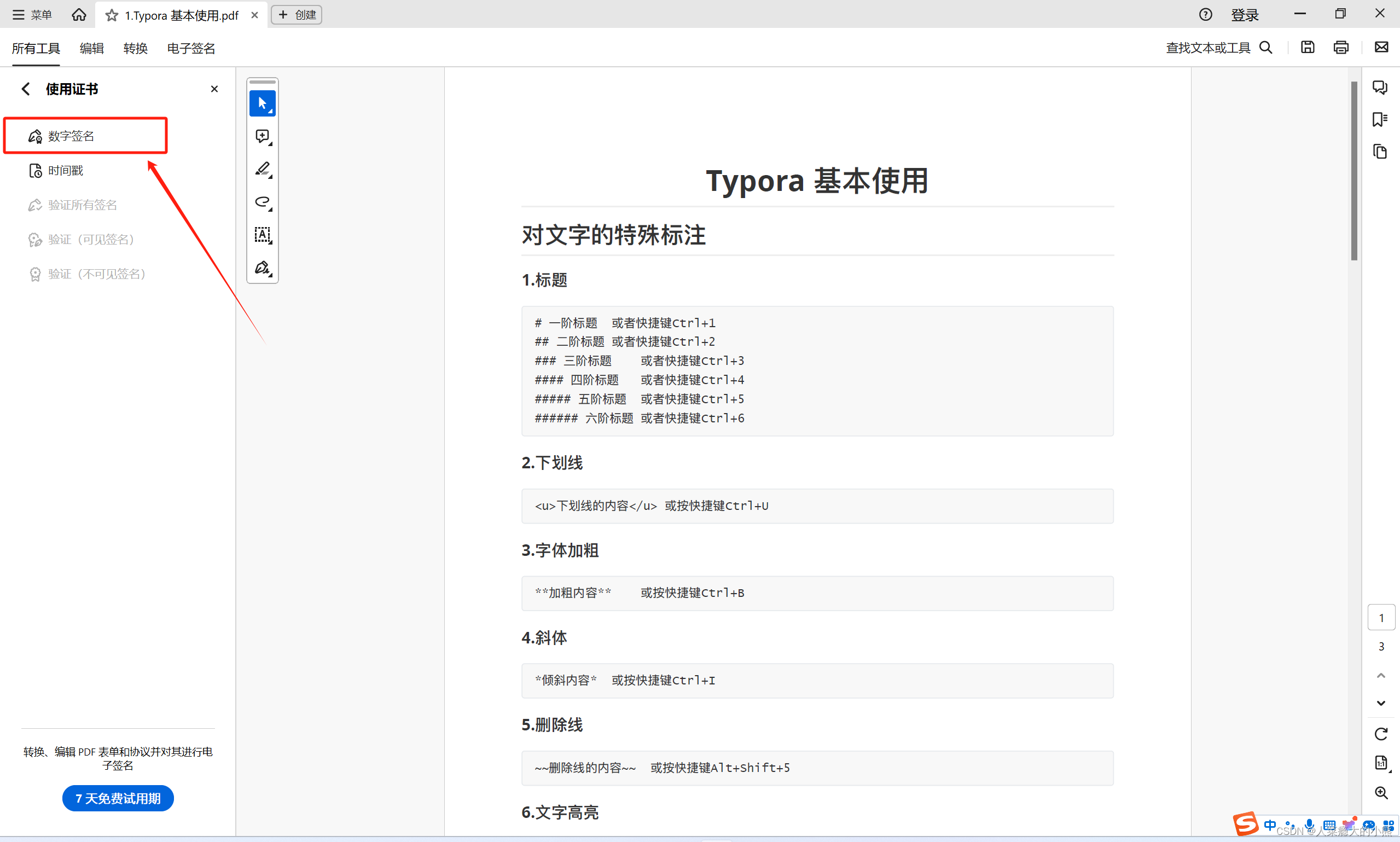
Task: Select the highlighter pen tool
Action: [x=262, y=169]
